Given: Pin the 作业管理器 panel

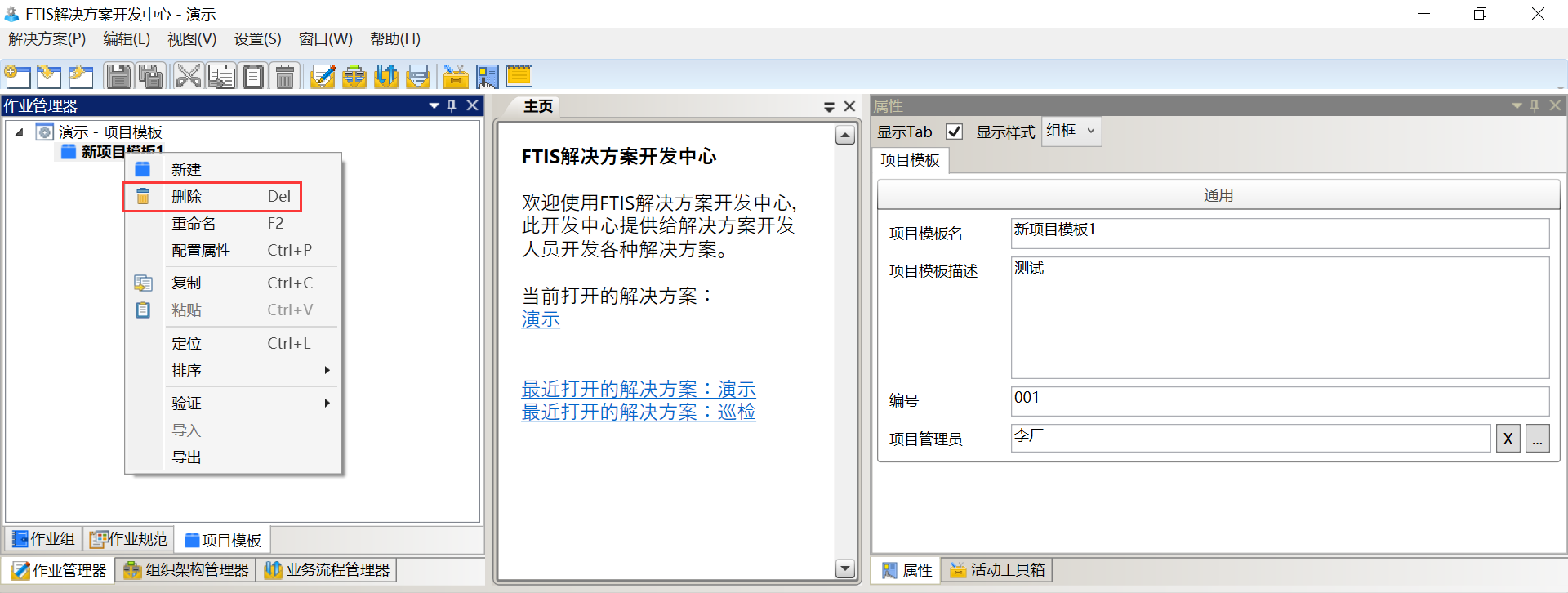Looking at the screenshot, I should click(452, 105).
